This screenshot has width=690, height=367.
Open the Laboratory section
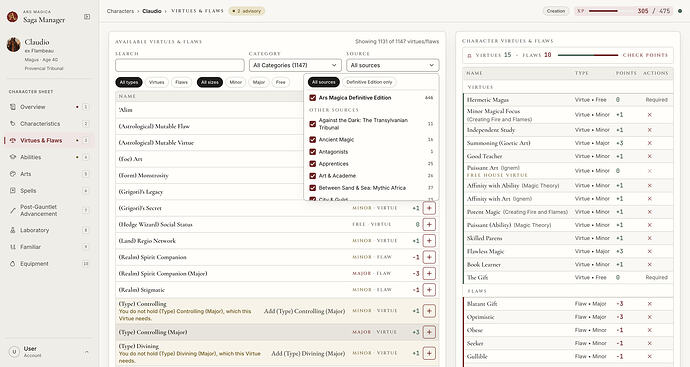click(x=48, y=230)
